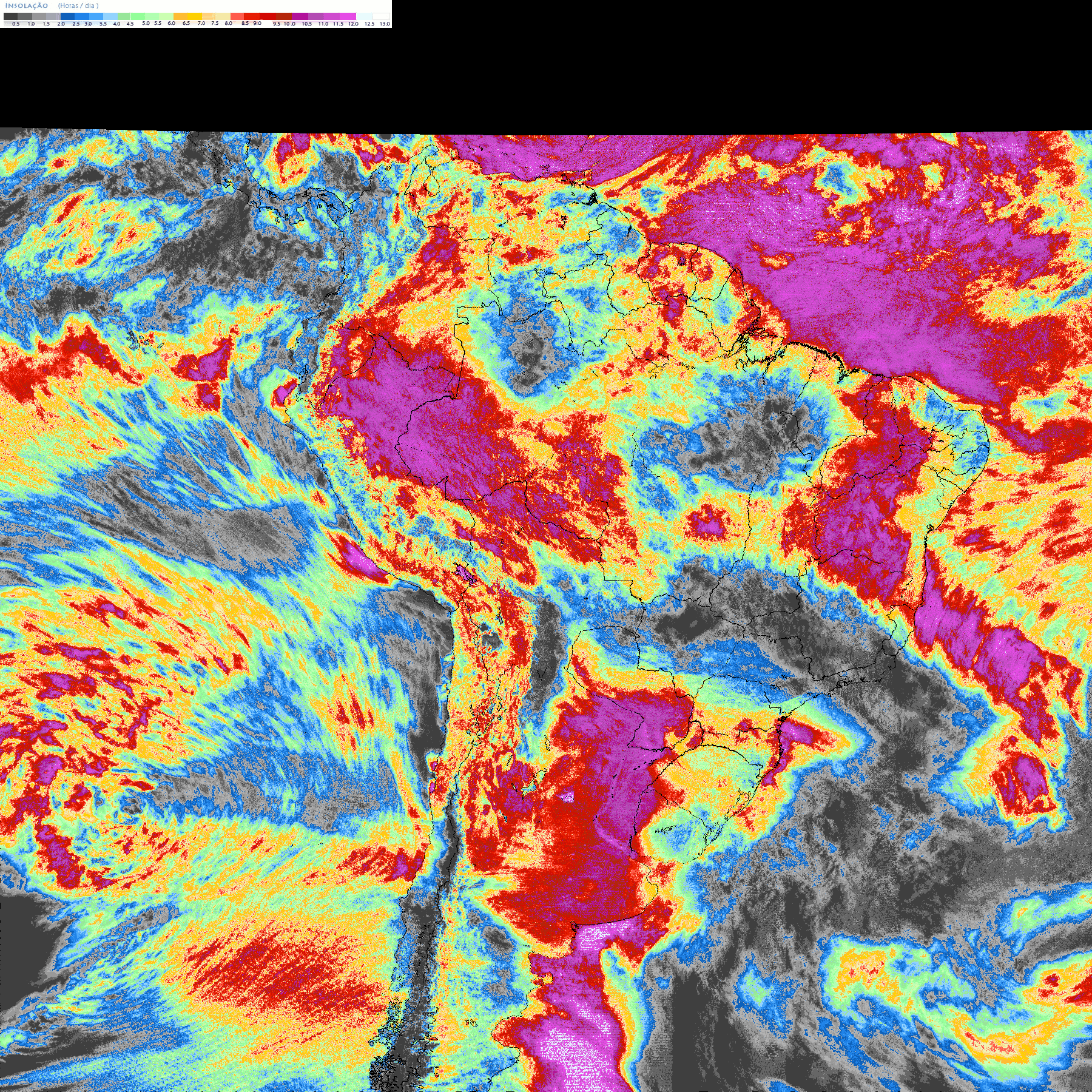Choose the bright red swatch at 9.0

252,16
